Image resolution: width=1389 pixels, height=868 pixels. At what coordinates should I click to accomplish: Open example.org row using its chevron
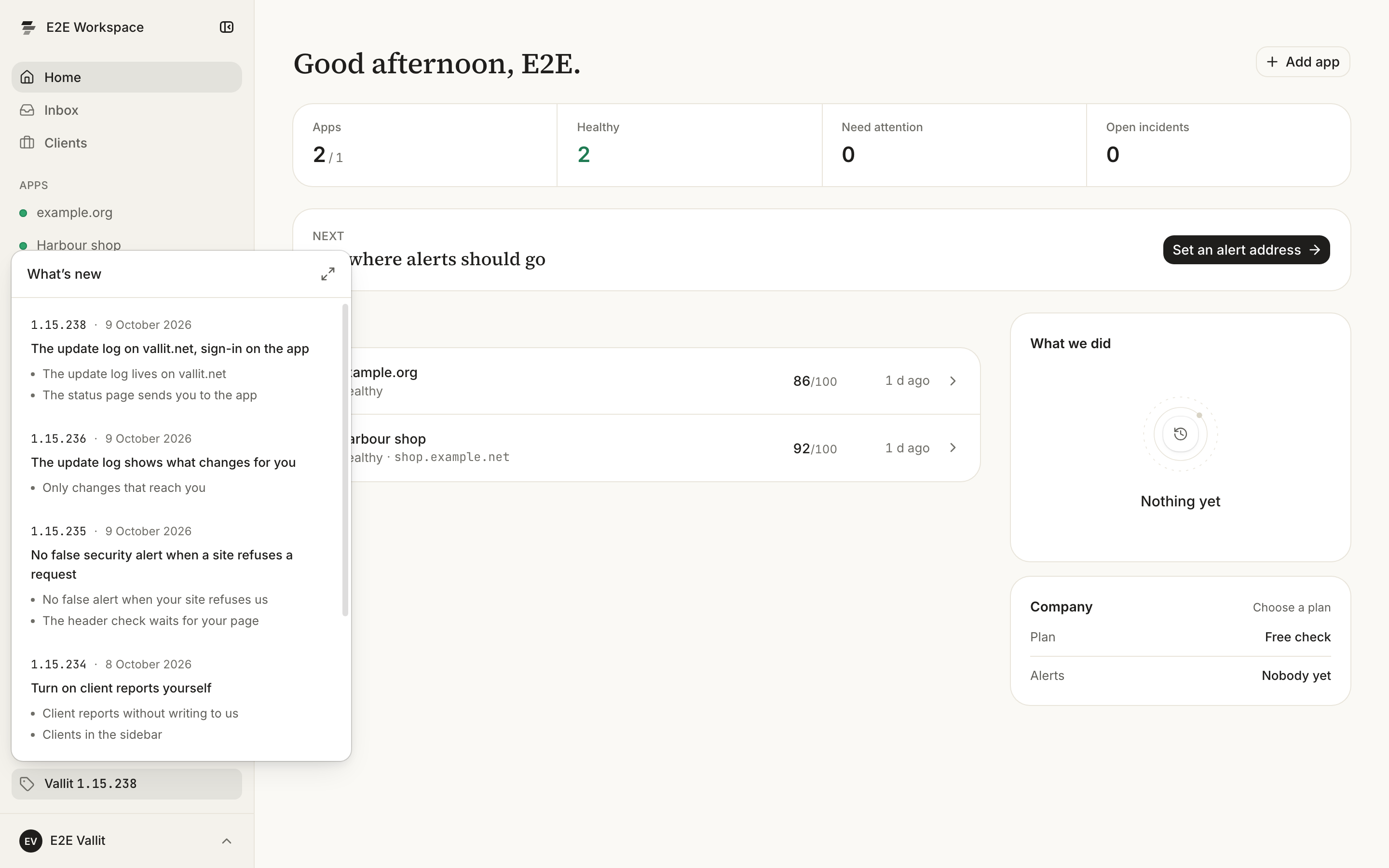tap(953, 380)
